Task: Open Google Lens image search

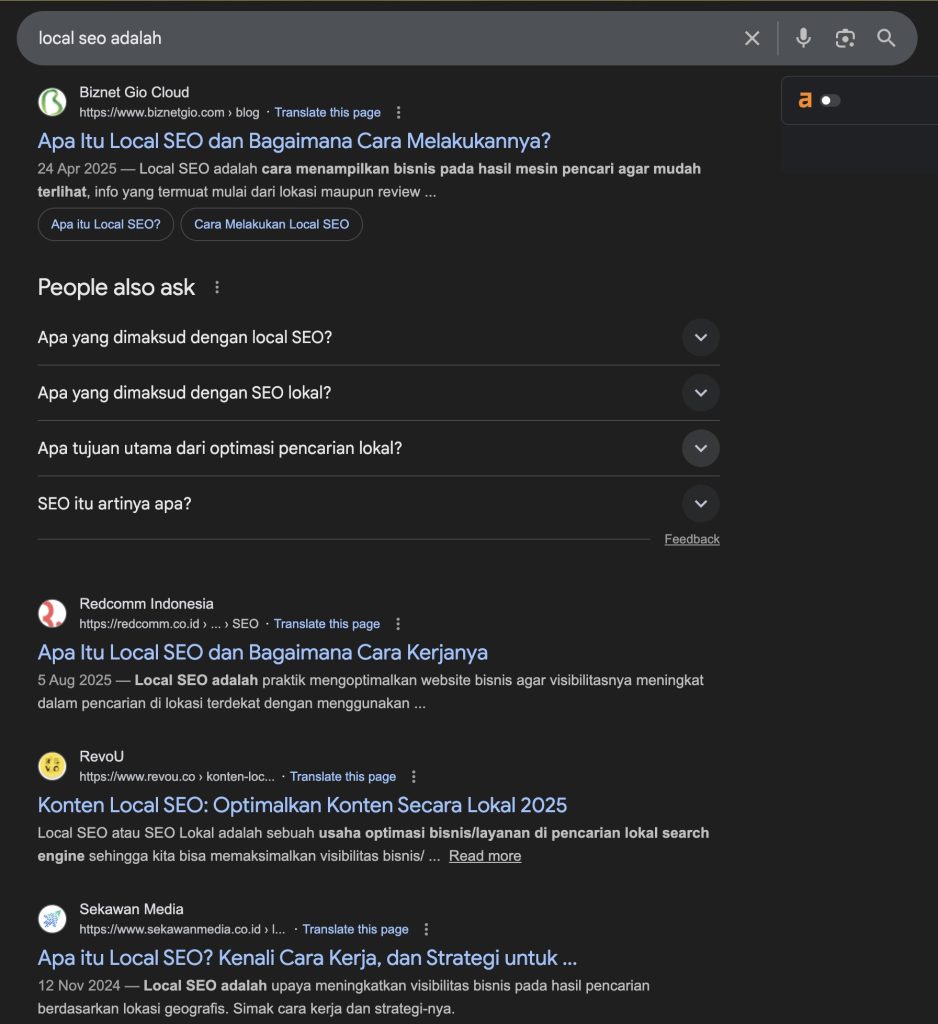Action: [x=845, y=39]
